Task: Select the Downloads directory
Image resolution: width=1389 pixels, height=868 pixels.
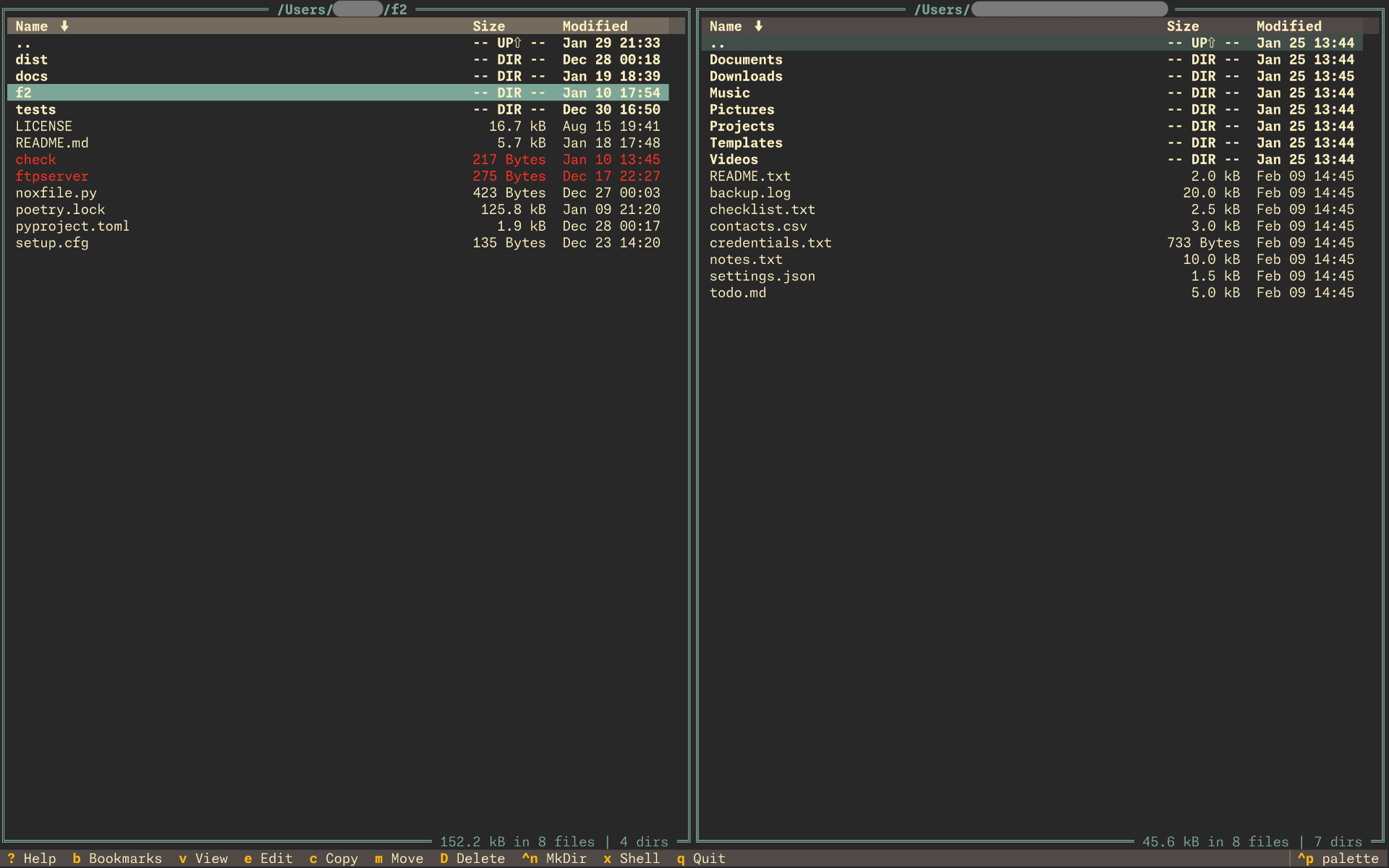Action: click(x=1032, y=76)
